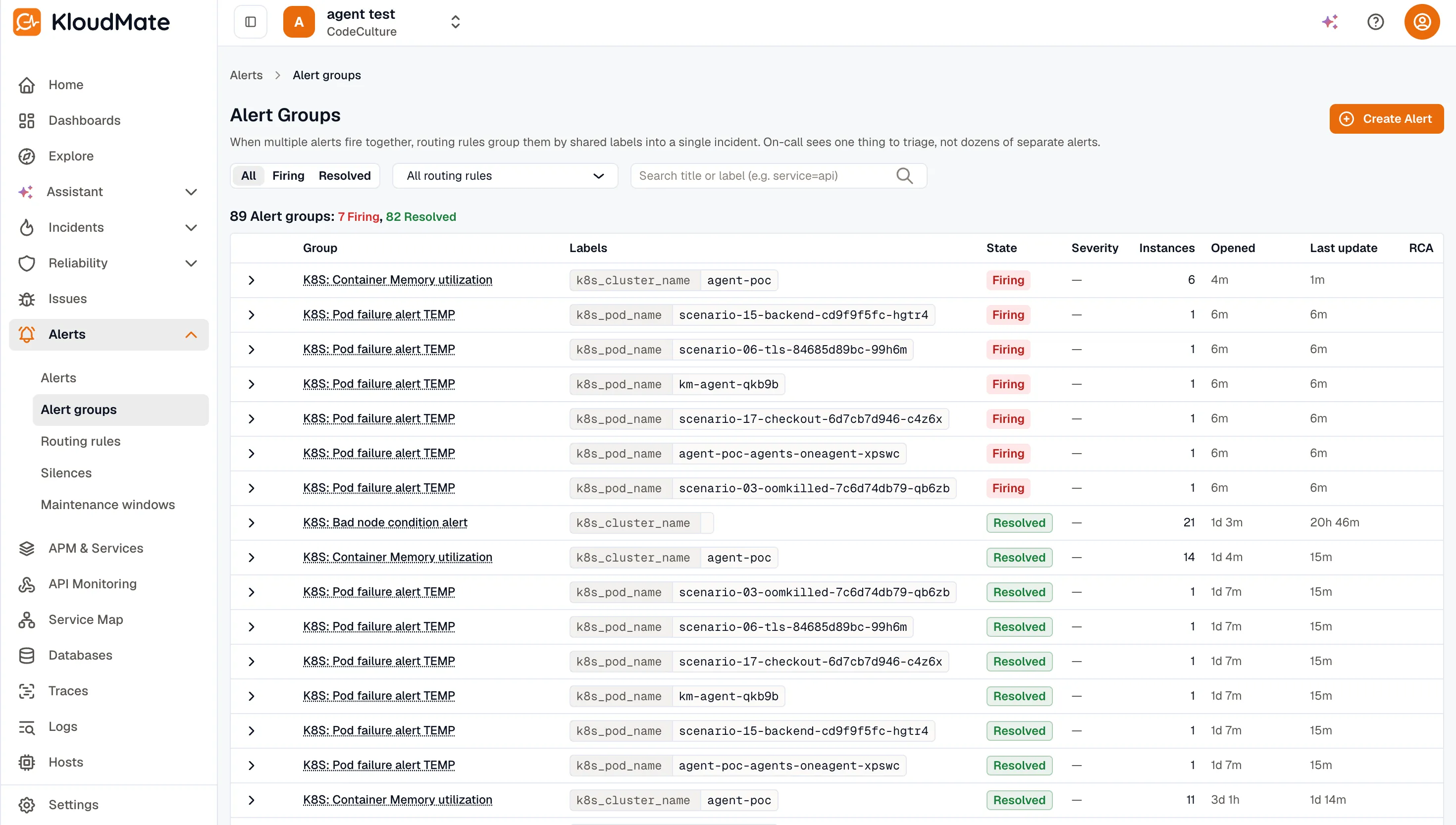Click the Group column header
Screen dimensions: 1456x825
(319, 248)
